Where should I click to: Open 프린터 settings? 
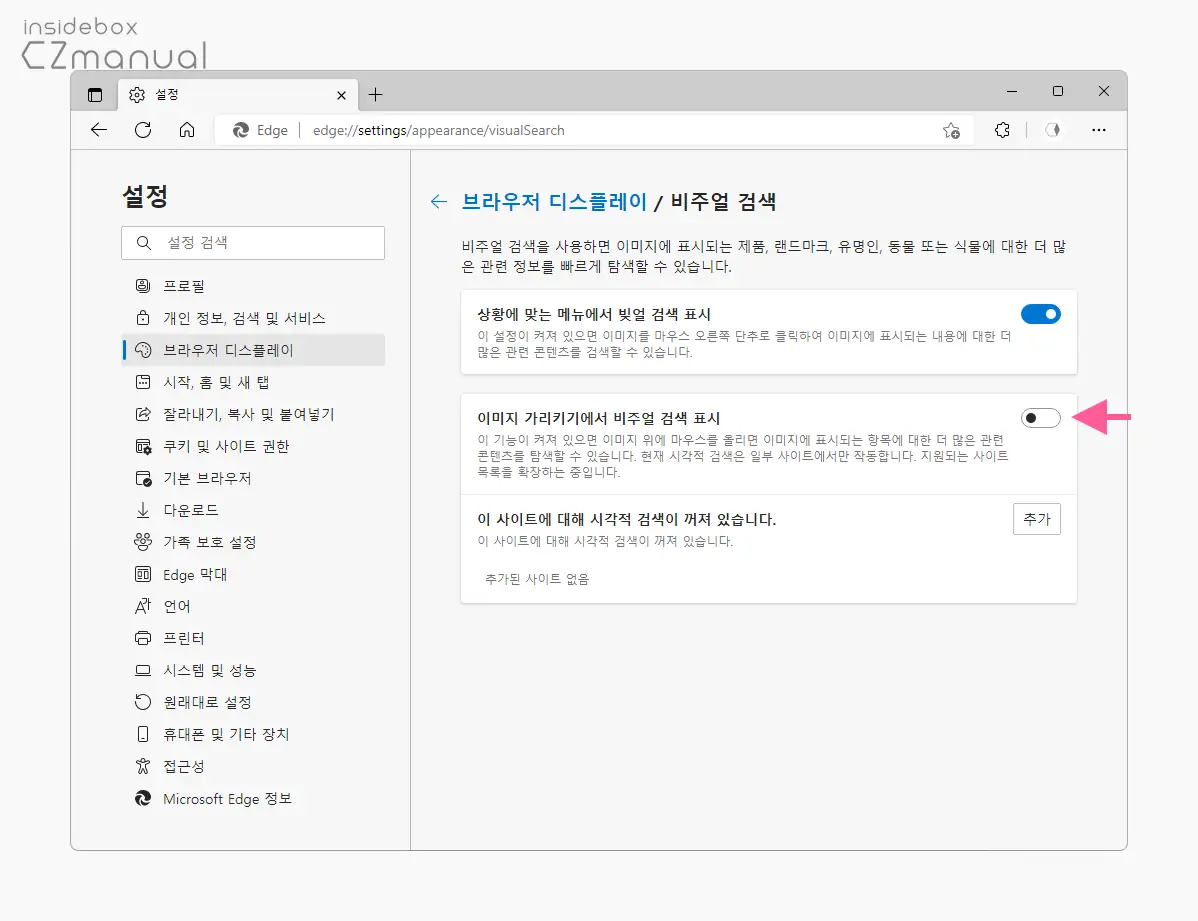[253, 638]
